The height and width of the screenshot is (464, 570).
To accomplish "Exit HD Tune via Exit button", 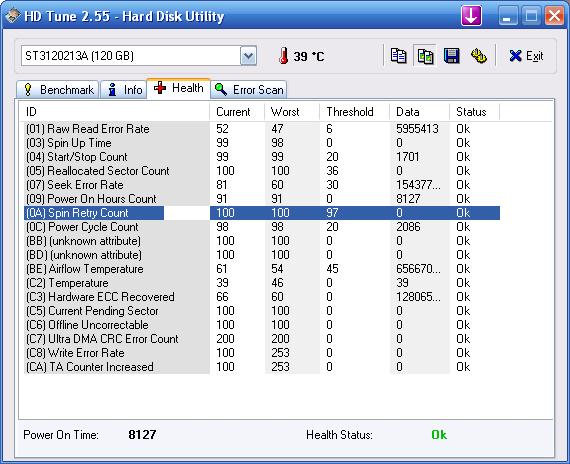I will (x=526, y=56).
